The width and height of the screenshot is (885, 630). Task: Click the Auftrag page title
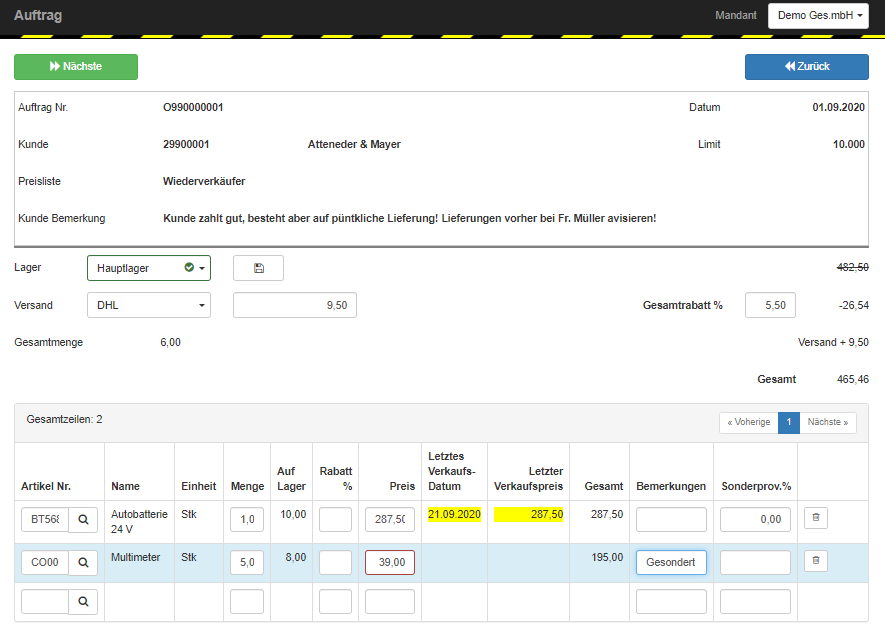point(38,15)
